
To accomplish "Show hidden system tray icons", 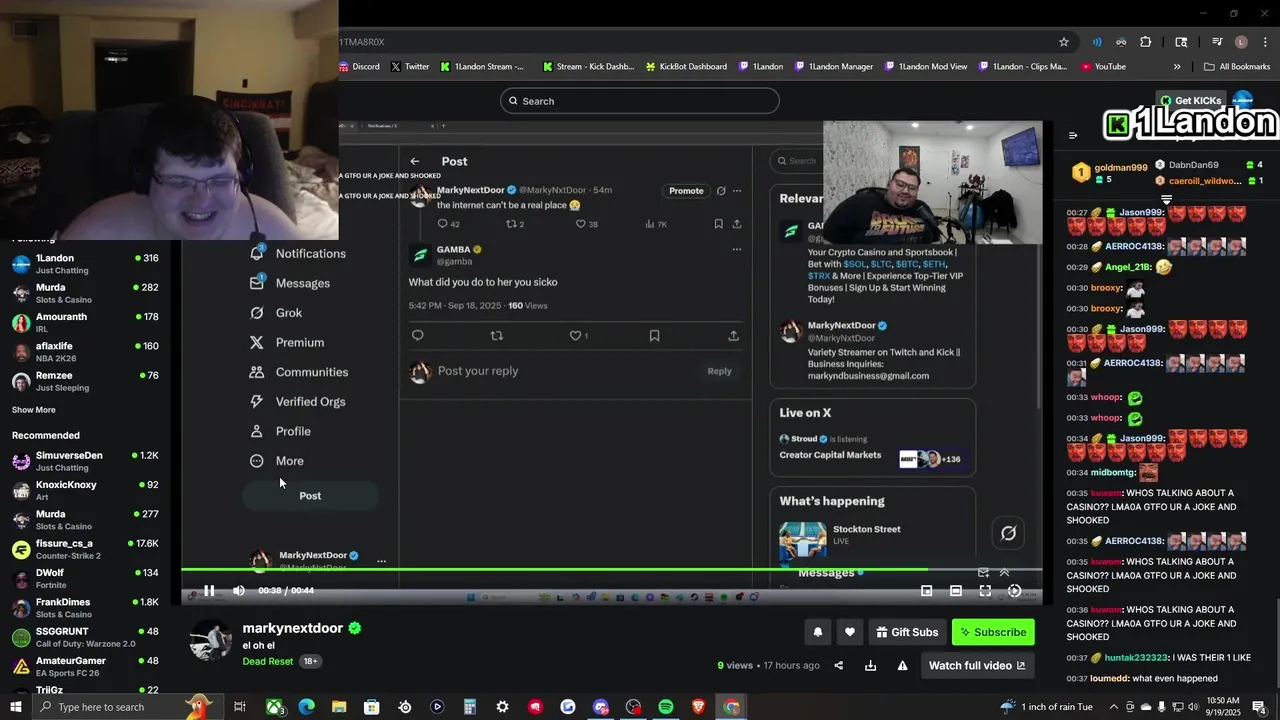I will coord(1116,707).
